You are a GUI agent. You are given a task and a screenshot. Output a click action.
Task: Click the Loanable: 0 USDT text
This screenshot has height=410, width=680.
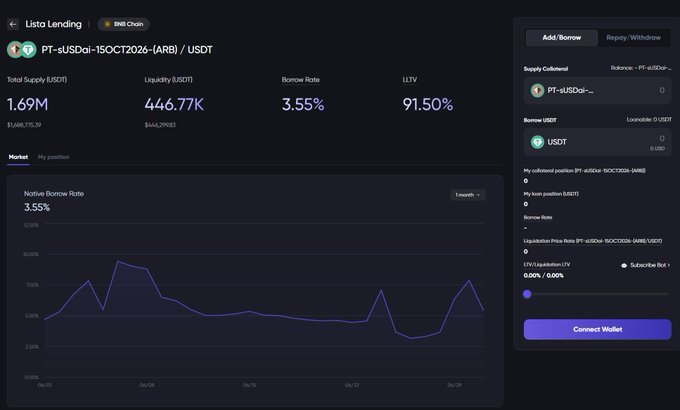[x=649, y=119]
